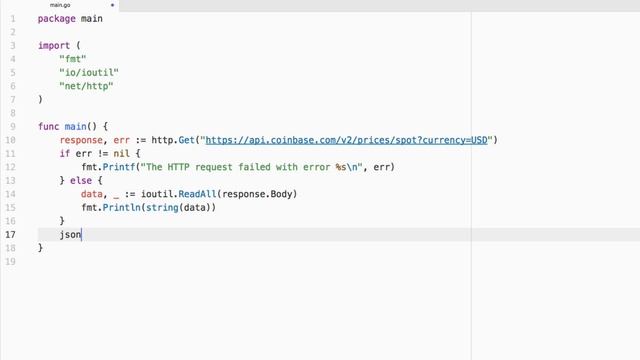Click line number 19 in gutter
This screenshot has height=360, width=640.
pos(10,262)
